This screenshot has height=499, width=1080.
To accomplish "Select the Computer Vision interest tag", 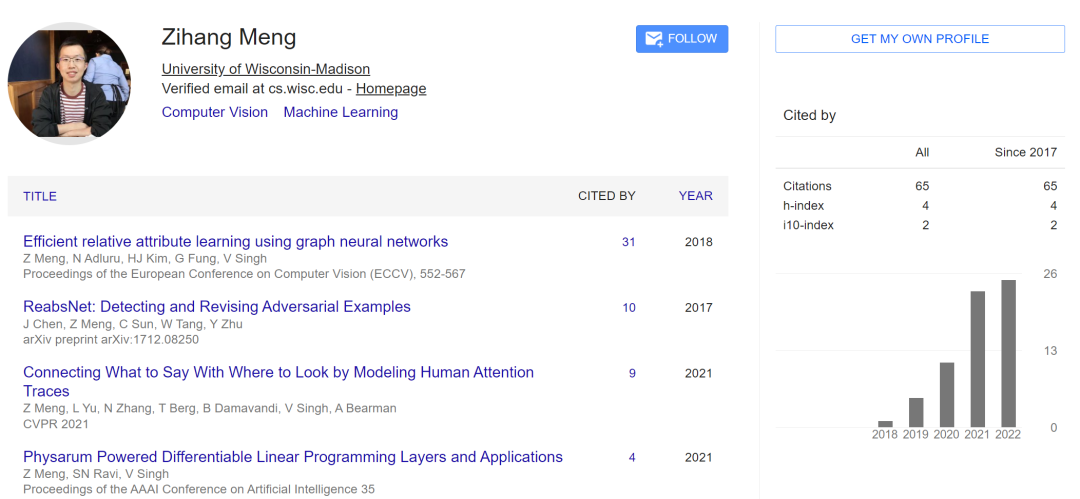I will (x=215, y=112).
